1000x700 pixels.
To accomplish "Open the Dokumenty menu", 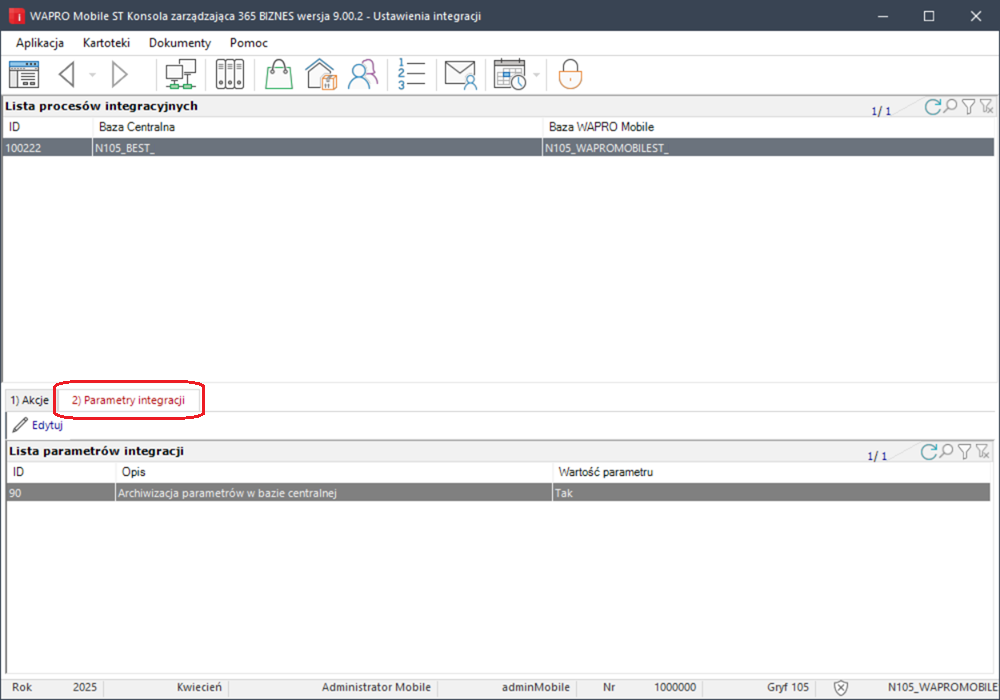I will click(180, 43).
